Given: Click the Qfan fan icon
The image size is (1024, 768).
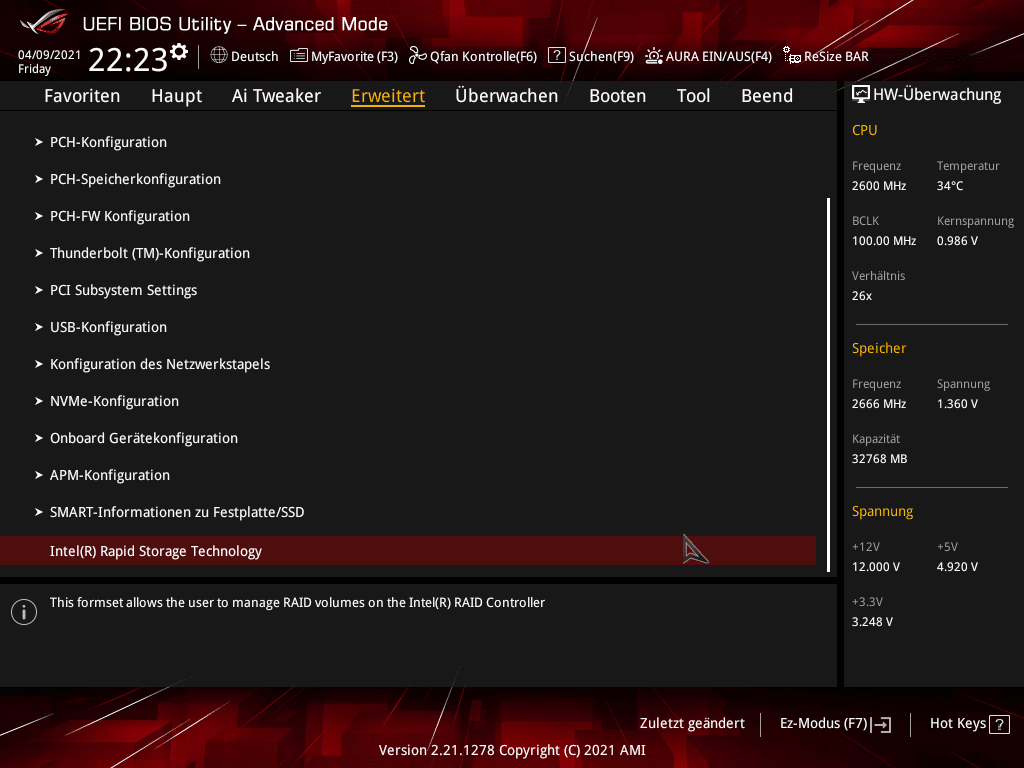Looking at the screenshot, I should tap(417, 56).
